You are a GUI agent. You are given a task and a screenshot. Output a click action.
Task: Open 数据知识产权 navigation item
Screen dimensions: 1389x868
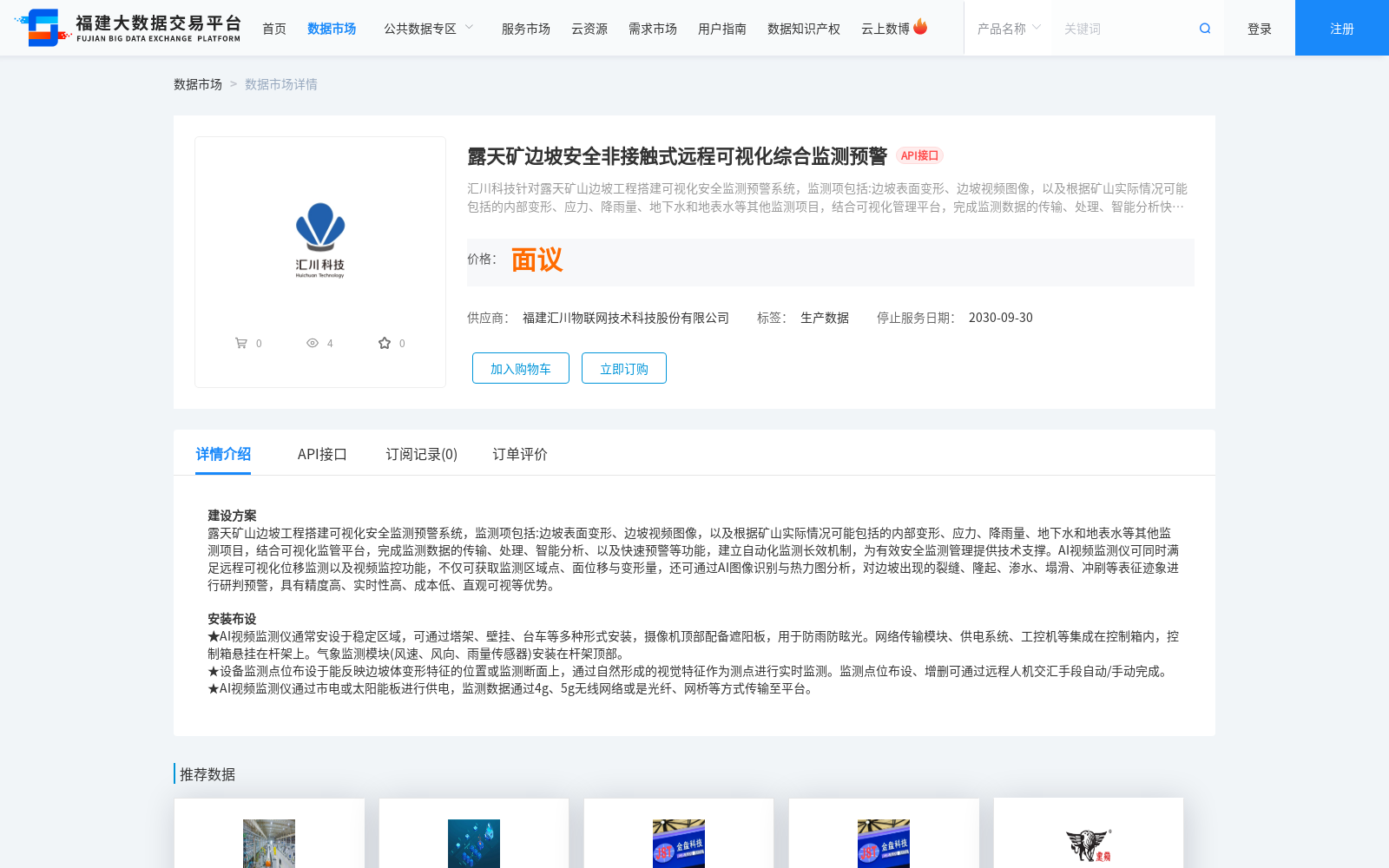(x=804, y=29)
